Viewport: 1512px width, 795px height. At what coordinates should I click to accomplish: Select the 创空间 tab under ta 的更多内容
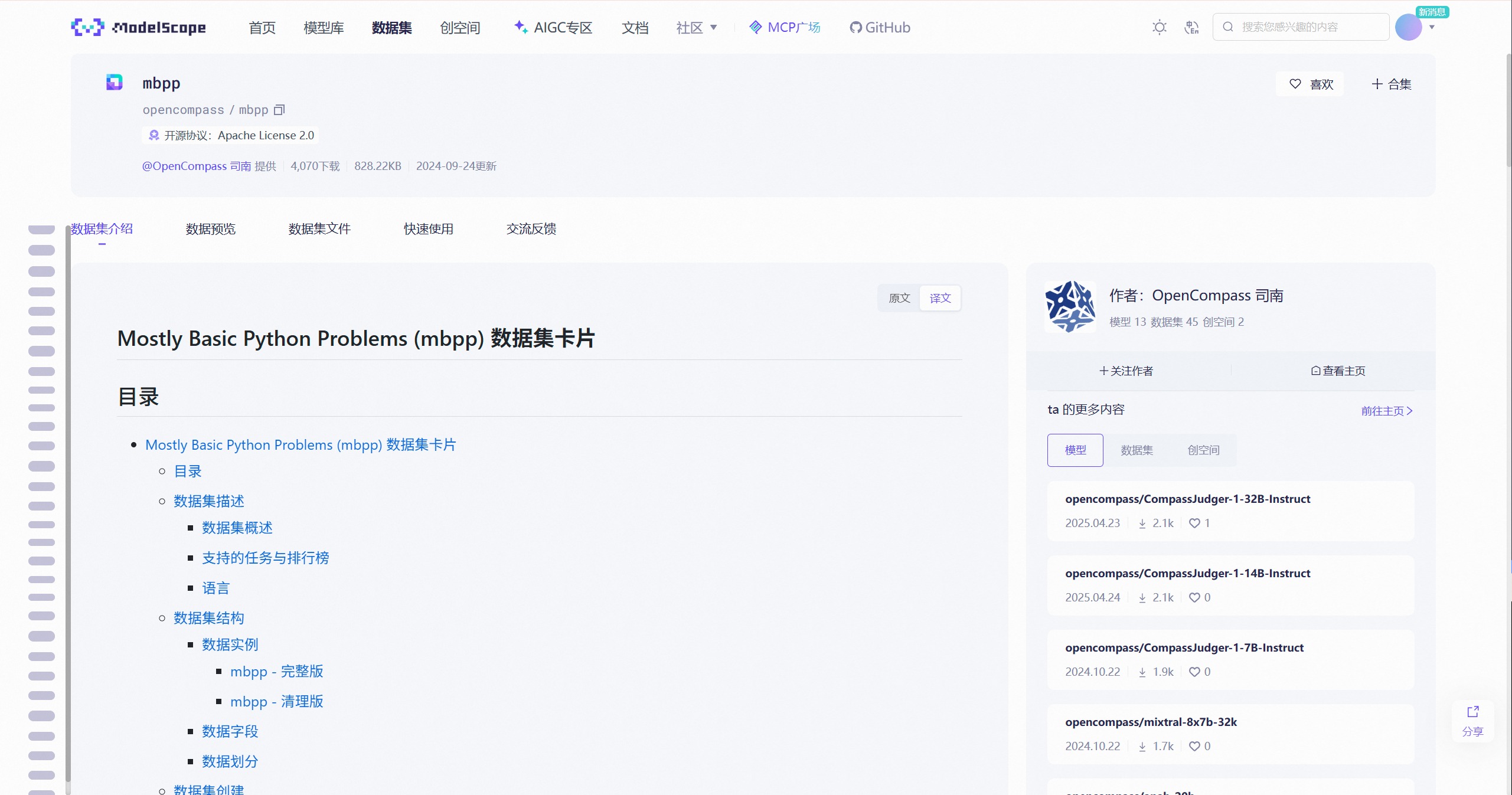pyautogui.click(x=1204, y=450)
